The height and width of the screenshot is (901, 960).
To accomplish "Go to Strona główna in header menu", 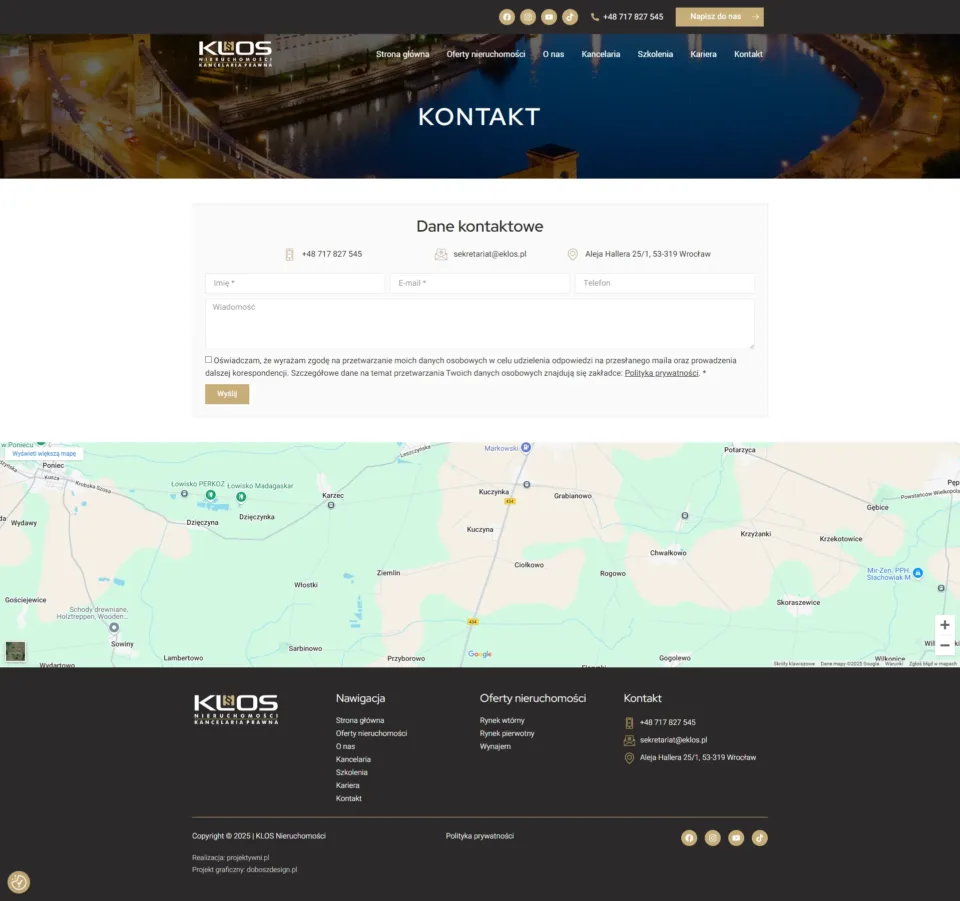I will tap(402, 54).
